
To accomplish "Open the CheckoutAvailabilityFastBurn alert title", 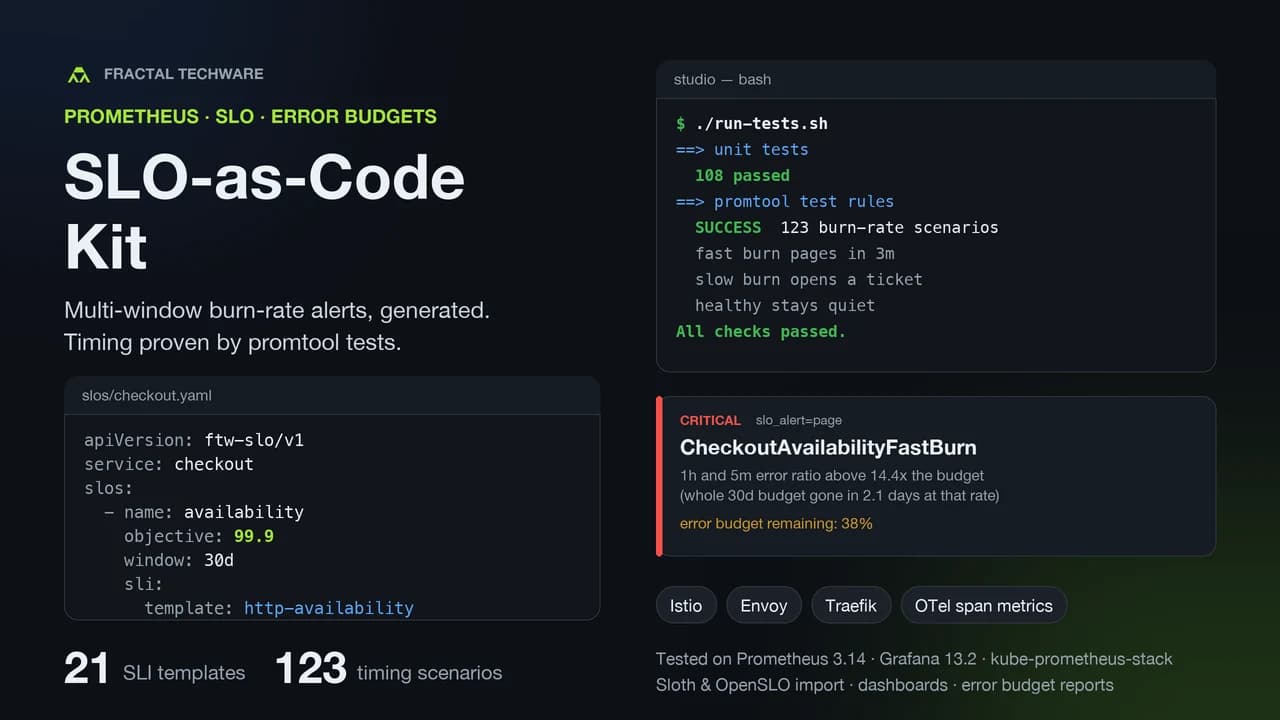I will click(x=828, y=448).
